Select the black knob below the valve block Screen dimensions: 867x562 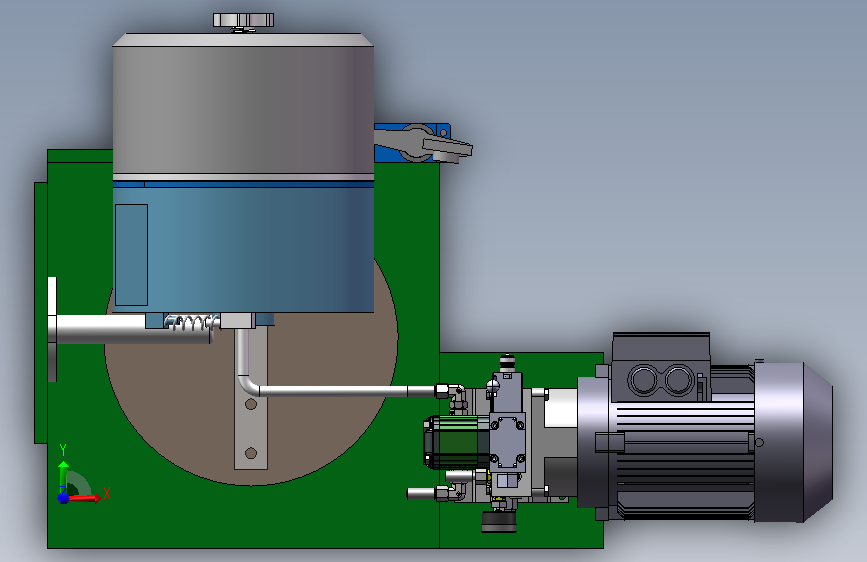pos(499,521)
